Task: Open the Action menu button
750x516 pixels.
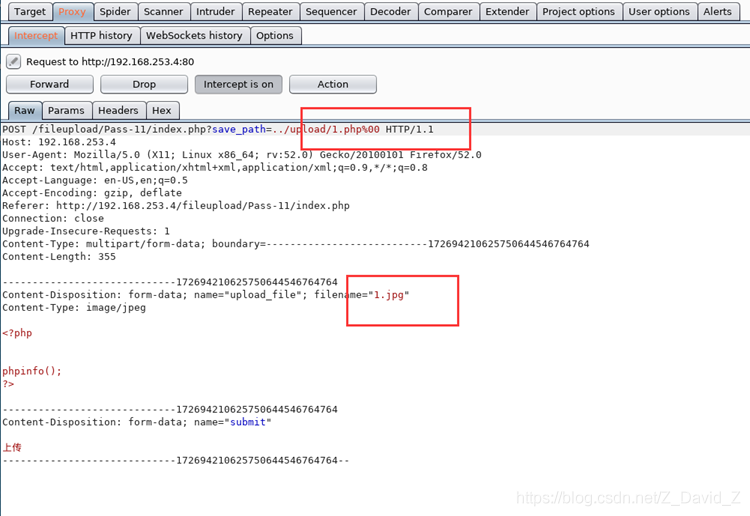Action: (333, 84)
